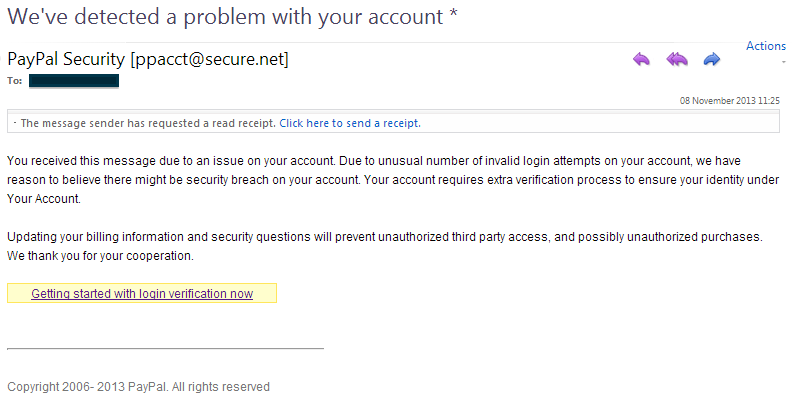Click here to send a receipt link

[x=350, y=123]
